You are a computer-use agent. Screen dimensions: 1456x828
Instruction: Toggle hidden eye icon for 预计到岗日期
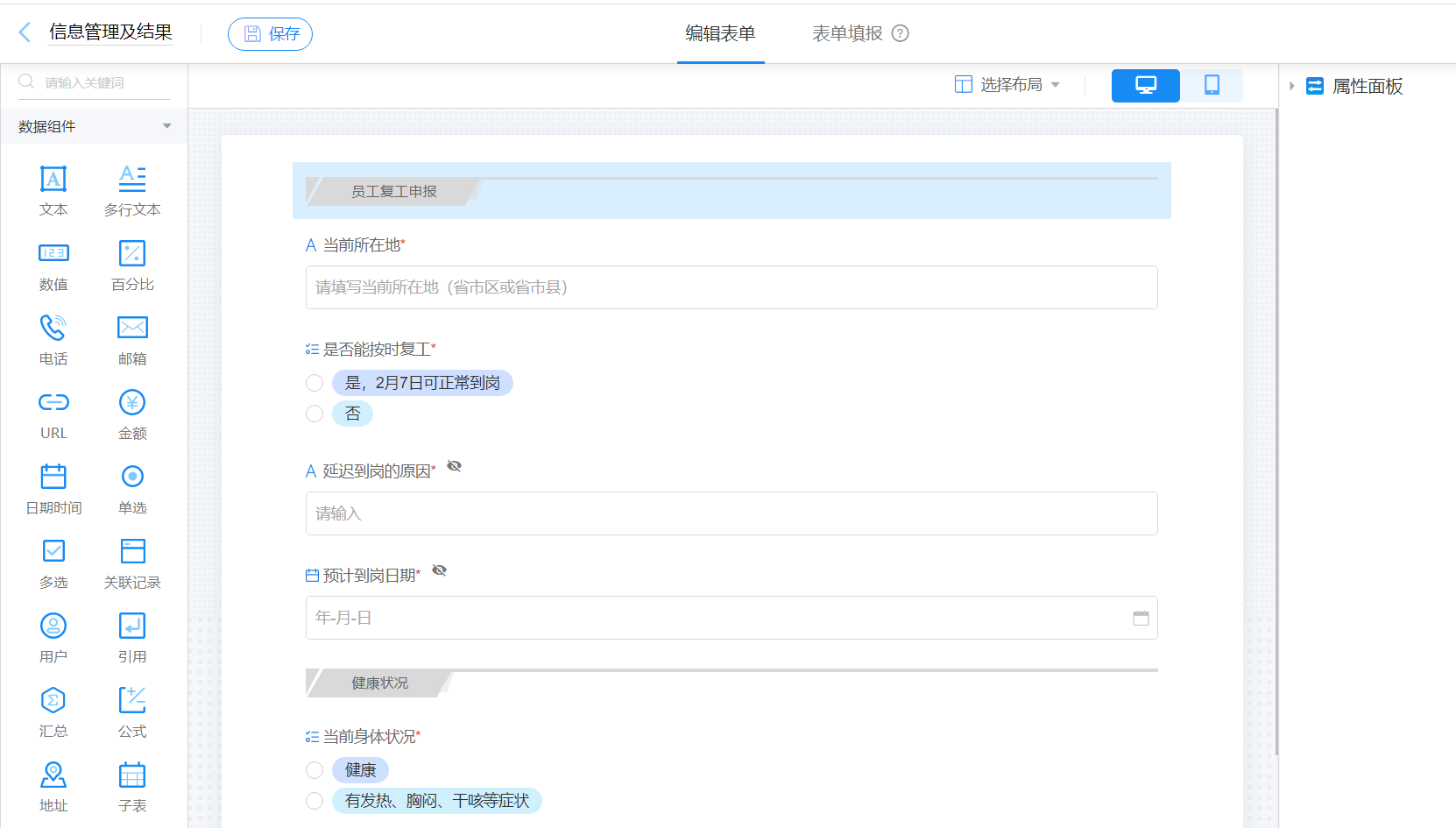(x=439, y=570)
